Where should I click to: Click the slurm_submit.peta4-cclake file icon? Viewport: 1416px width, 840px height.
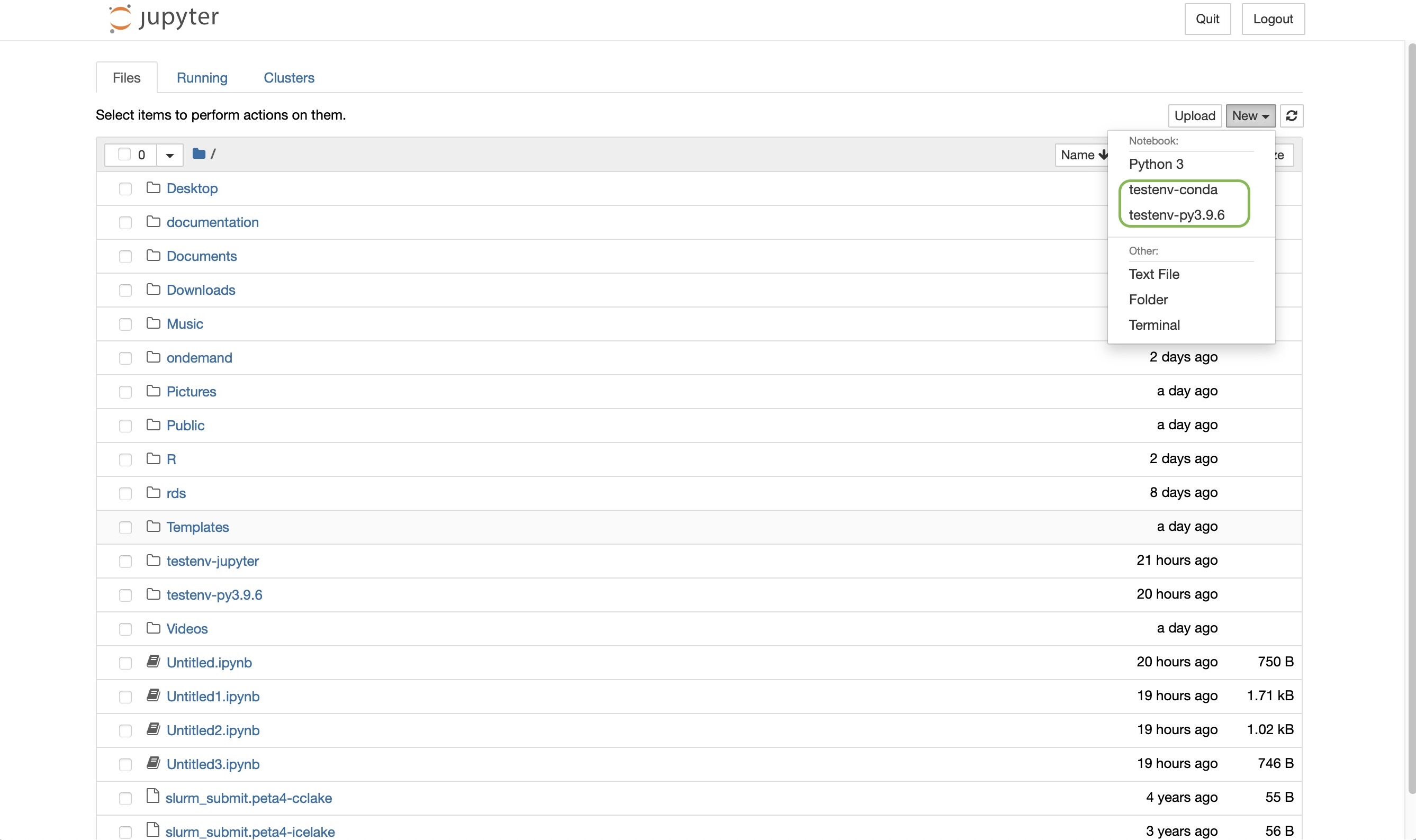[152, 797]
